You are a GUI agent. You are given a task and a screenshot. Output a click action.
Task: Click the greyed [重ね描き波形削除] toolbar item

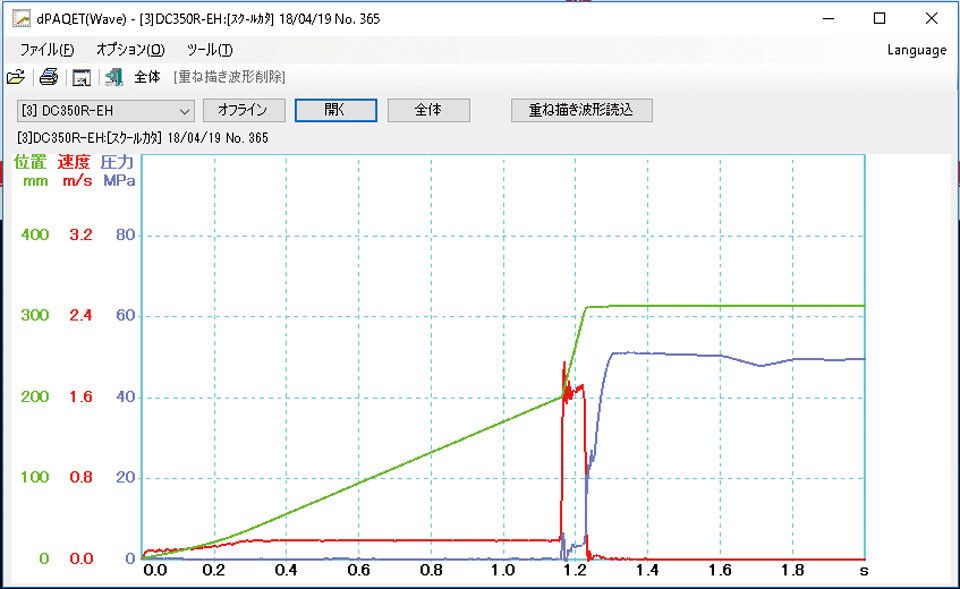pyautogui.click(x=230, y=77)
